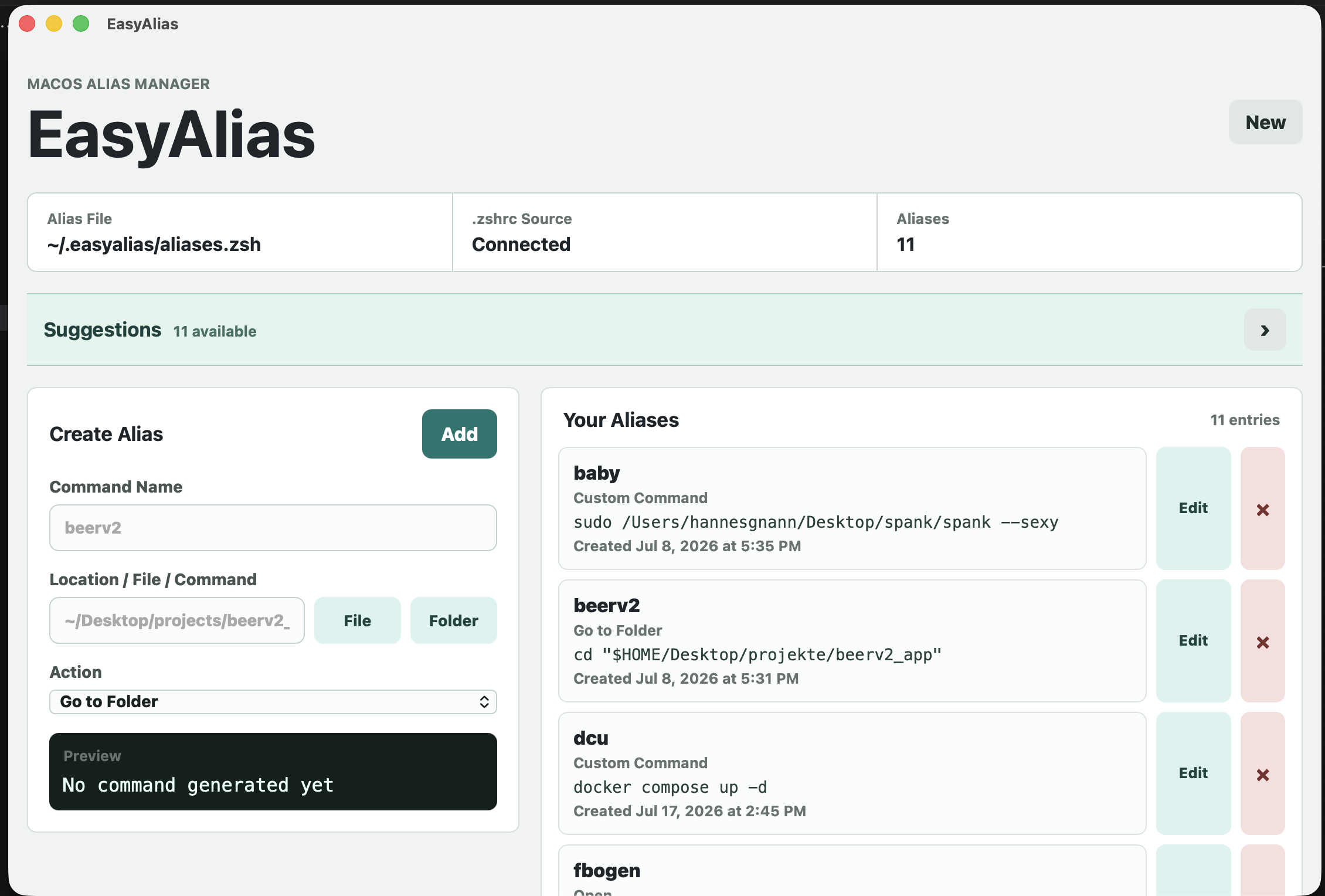The image size is (1325, 896).
Task: Click the yellow minimize window button
Action: [54, 24]
